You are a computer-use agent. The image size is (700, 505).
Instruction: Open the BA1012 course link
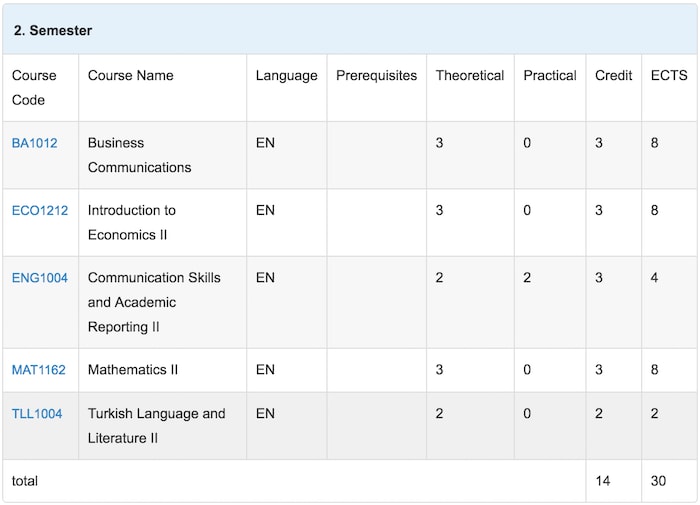coord(34,143)
